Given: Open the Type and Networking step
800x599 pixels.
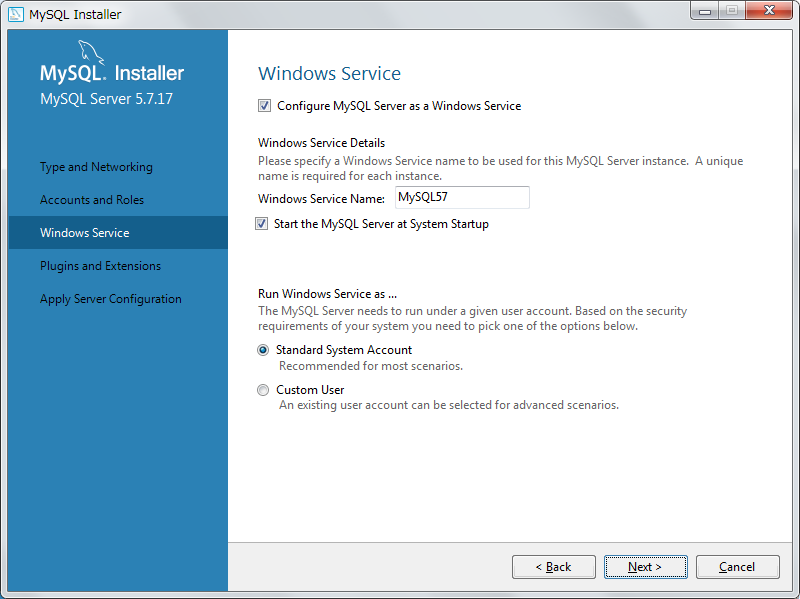Looking at the screenshot, I should (96, 167).
